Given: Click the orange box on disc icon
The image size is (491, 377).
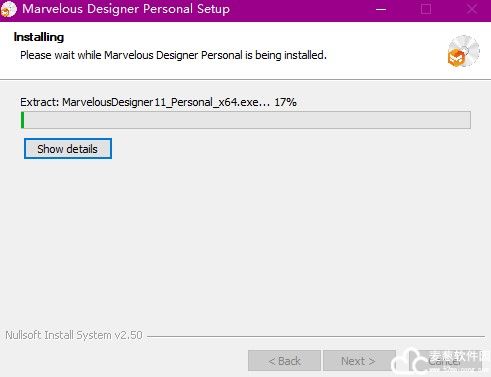Looking at the screenshot, I should (x=456, y=58).
